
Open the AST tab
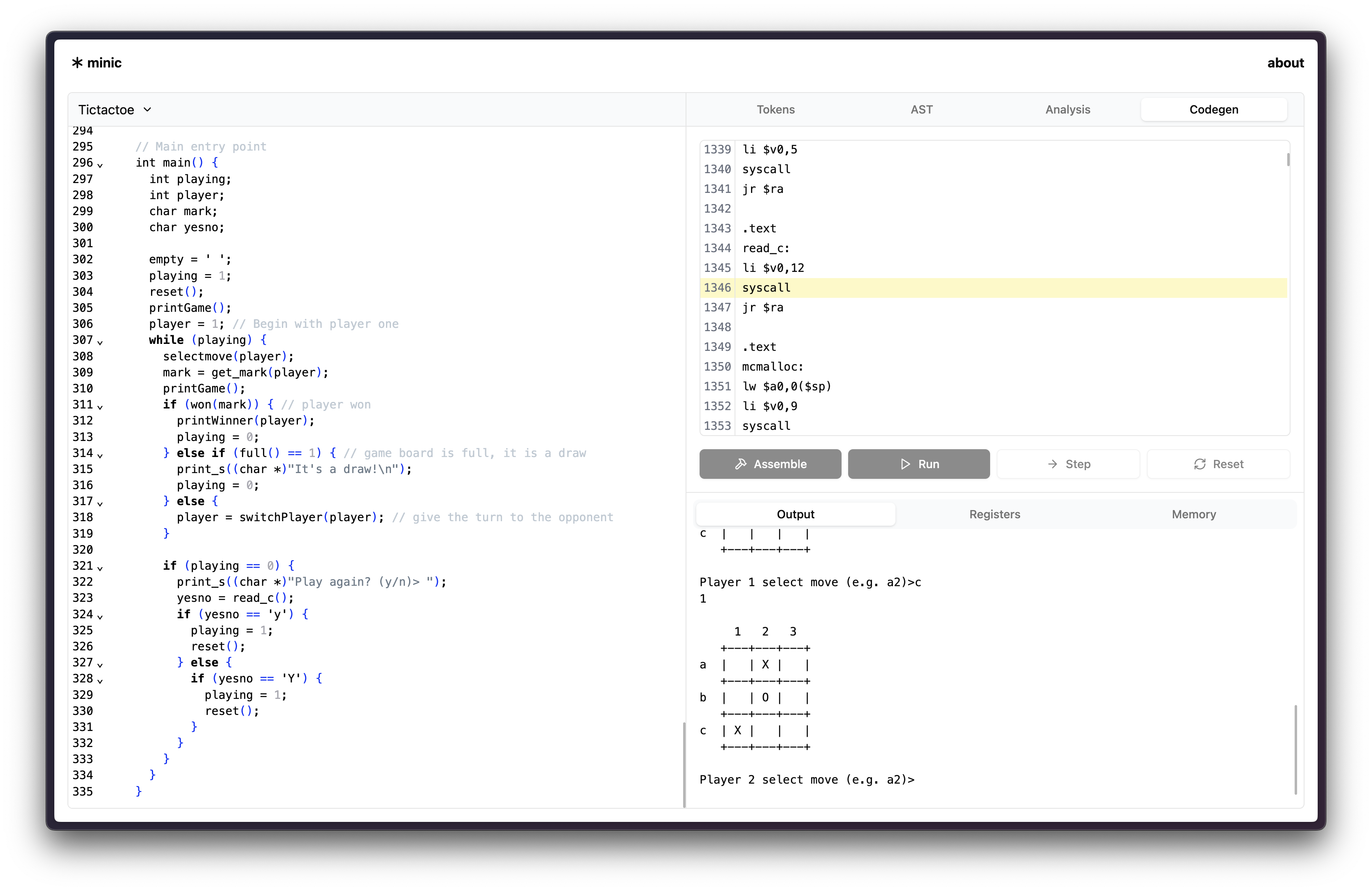pos(921,109)
